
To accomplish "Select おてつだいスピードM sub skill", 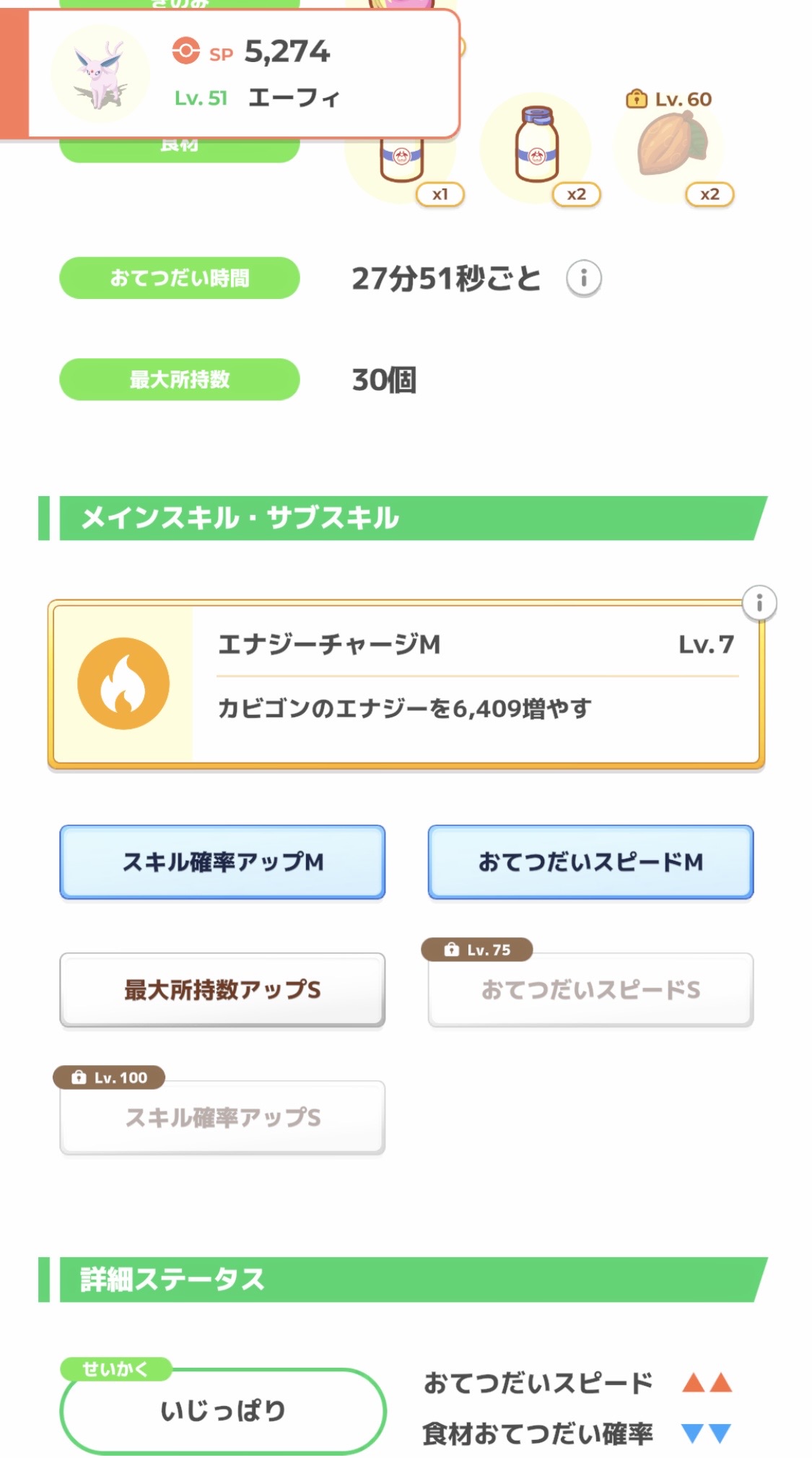I will click(x=590, y=862).
